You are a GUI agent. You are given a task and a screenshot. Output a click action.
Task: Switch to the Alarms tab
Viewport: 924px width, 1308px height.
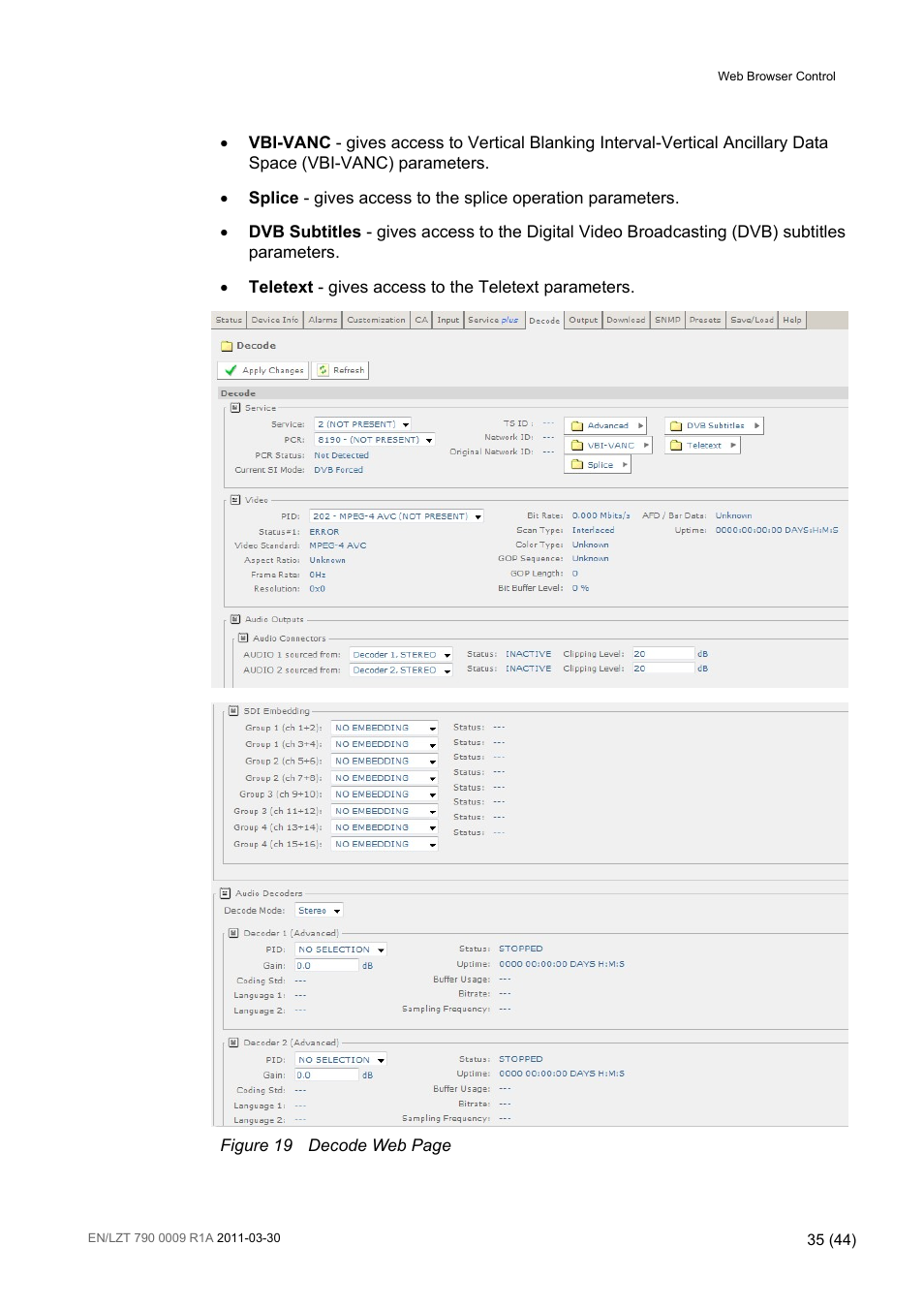coord(323,320)
